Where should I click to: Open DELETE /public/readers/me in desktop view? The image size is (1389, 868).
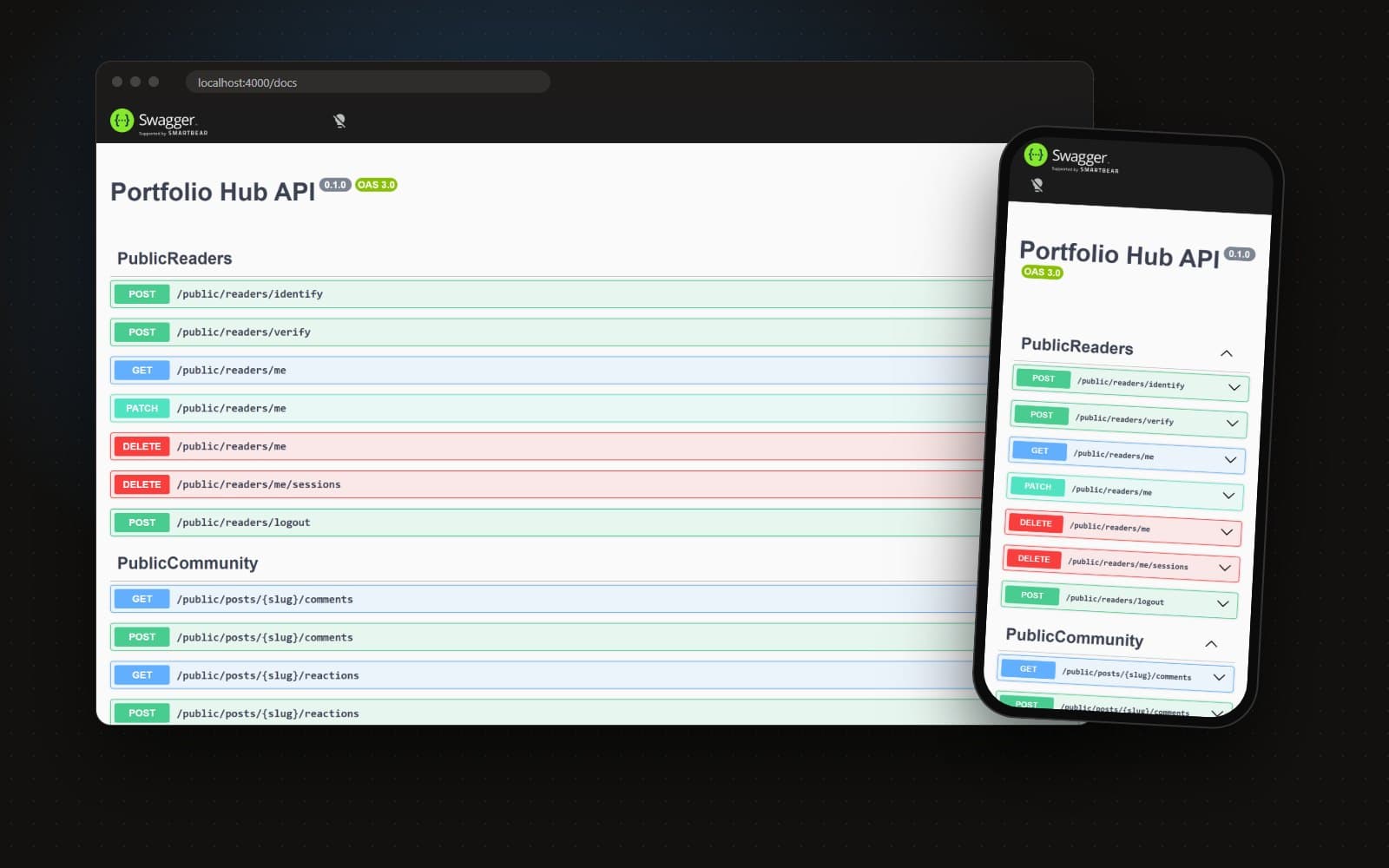pyautogui.click(x=547, y=447)
